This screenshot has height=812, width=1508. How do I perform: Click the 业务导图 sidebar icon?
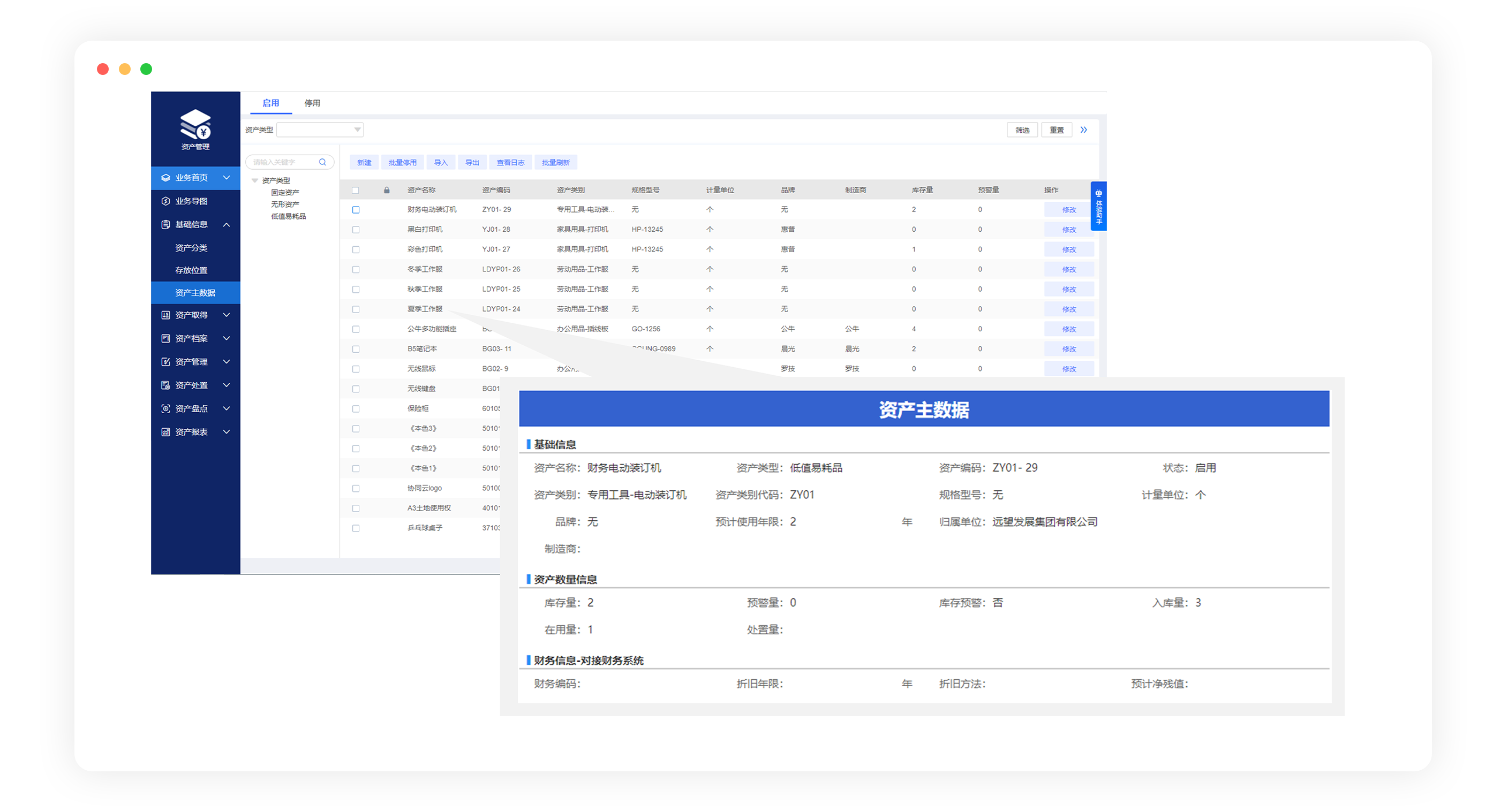[165, 201]
